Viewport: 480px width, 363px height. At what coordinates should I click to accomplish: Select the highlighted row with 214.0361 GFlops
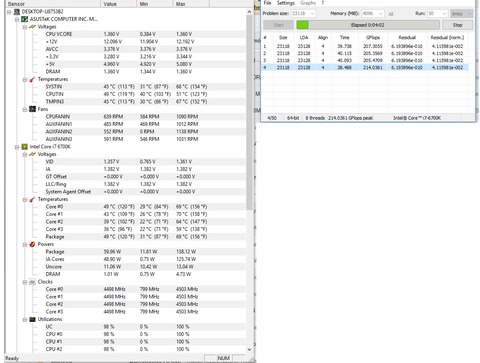click(x=365, y=67)
